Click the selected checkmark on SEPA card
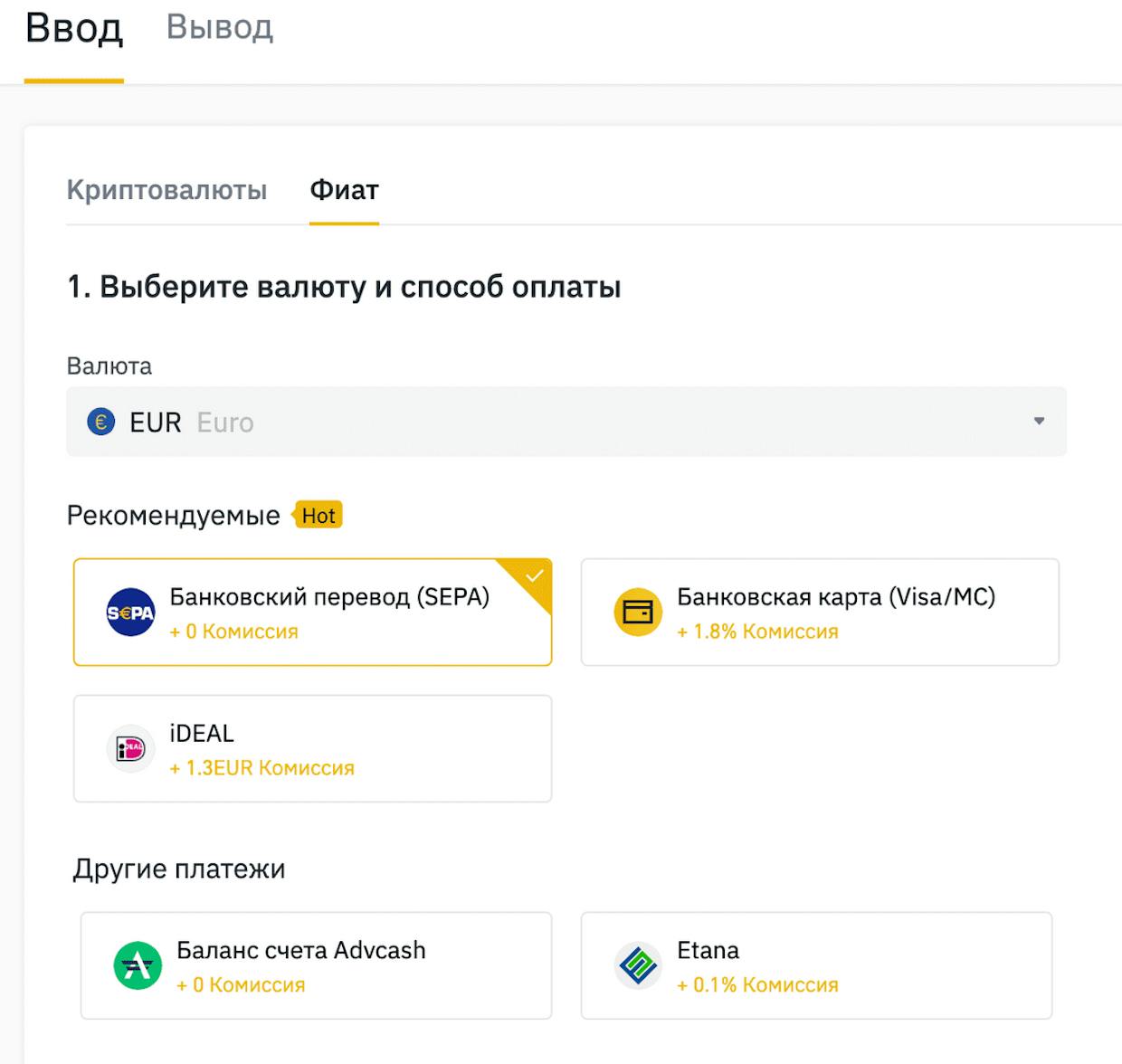The height and width of the screenshot is (1064, 1122). [534, 575]
